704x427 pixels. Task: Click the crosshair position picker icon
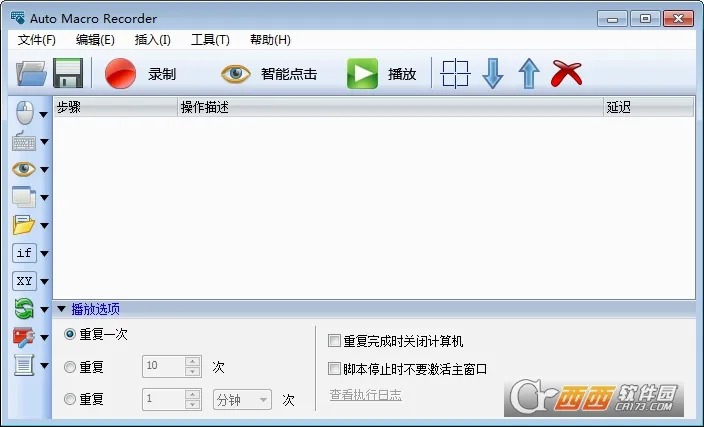tap(455, 73)
